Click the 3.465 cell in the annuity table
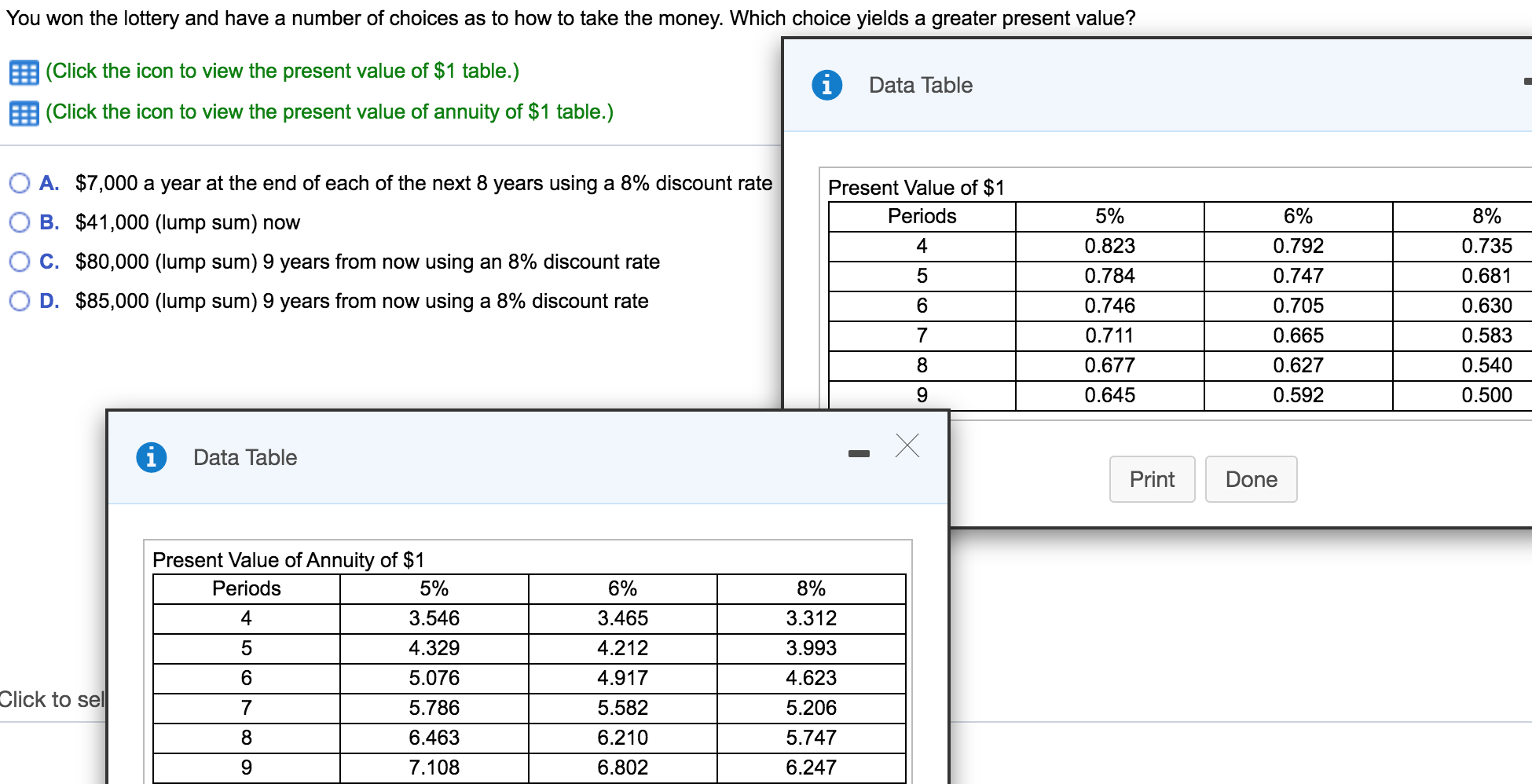 point(623,618)
